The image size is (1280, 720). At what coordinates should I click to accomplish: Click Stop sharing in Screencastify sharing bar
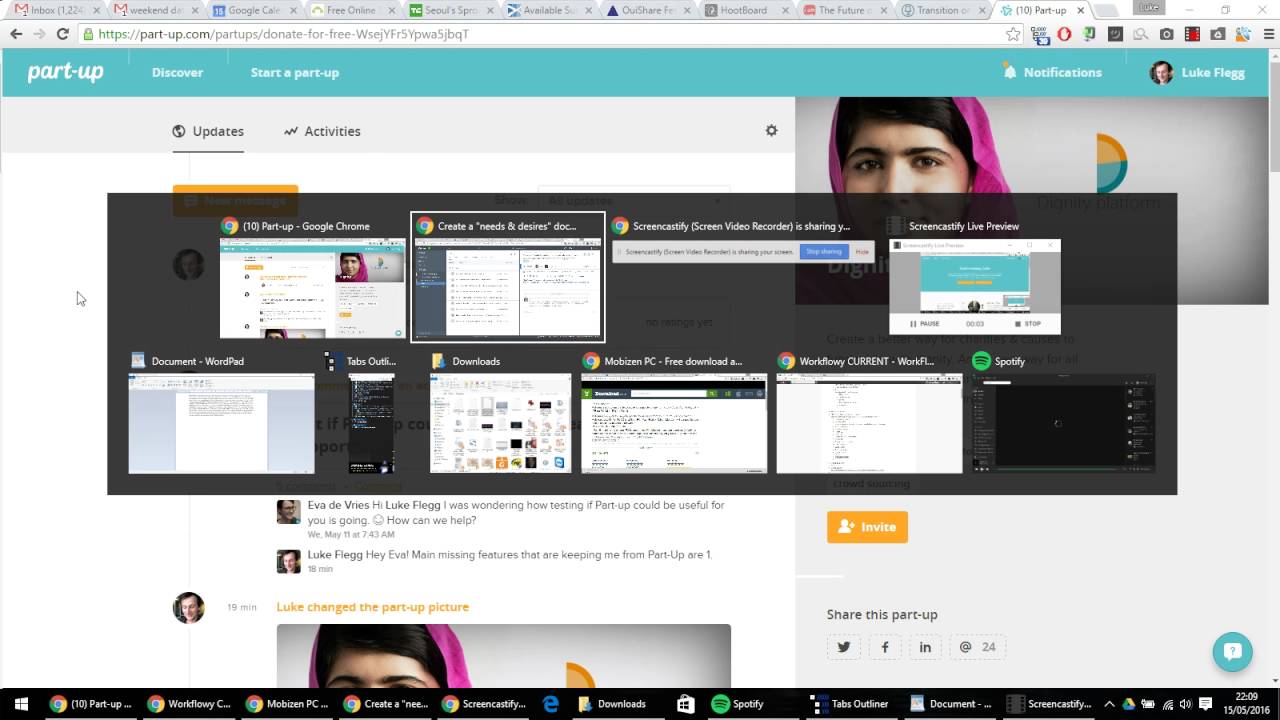[x=824, y=252]
